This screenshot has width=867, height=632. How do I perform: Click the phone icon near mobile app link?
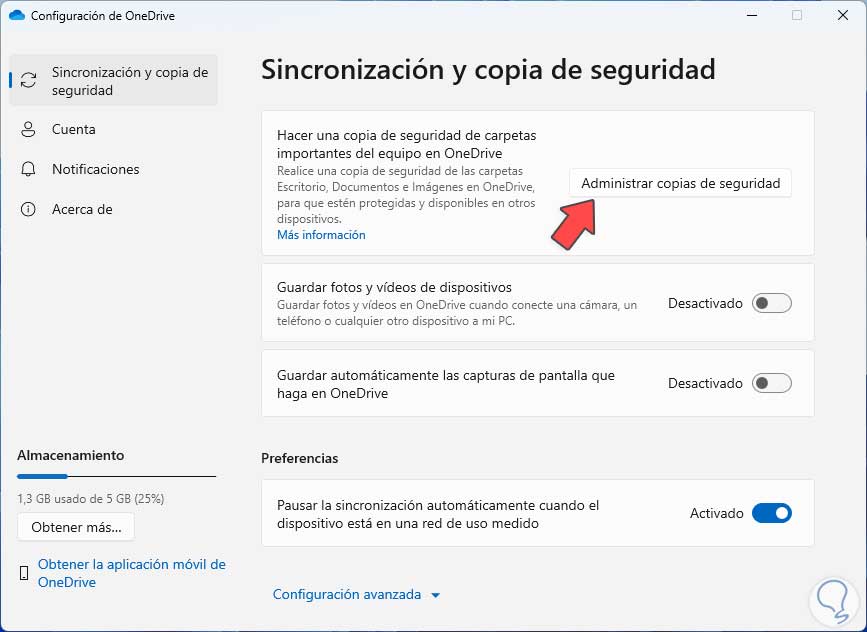pyautogui.click(x=24, y=573)
